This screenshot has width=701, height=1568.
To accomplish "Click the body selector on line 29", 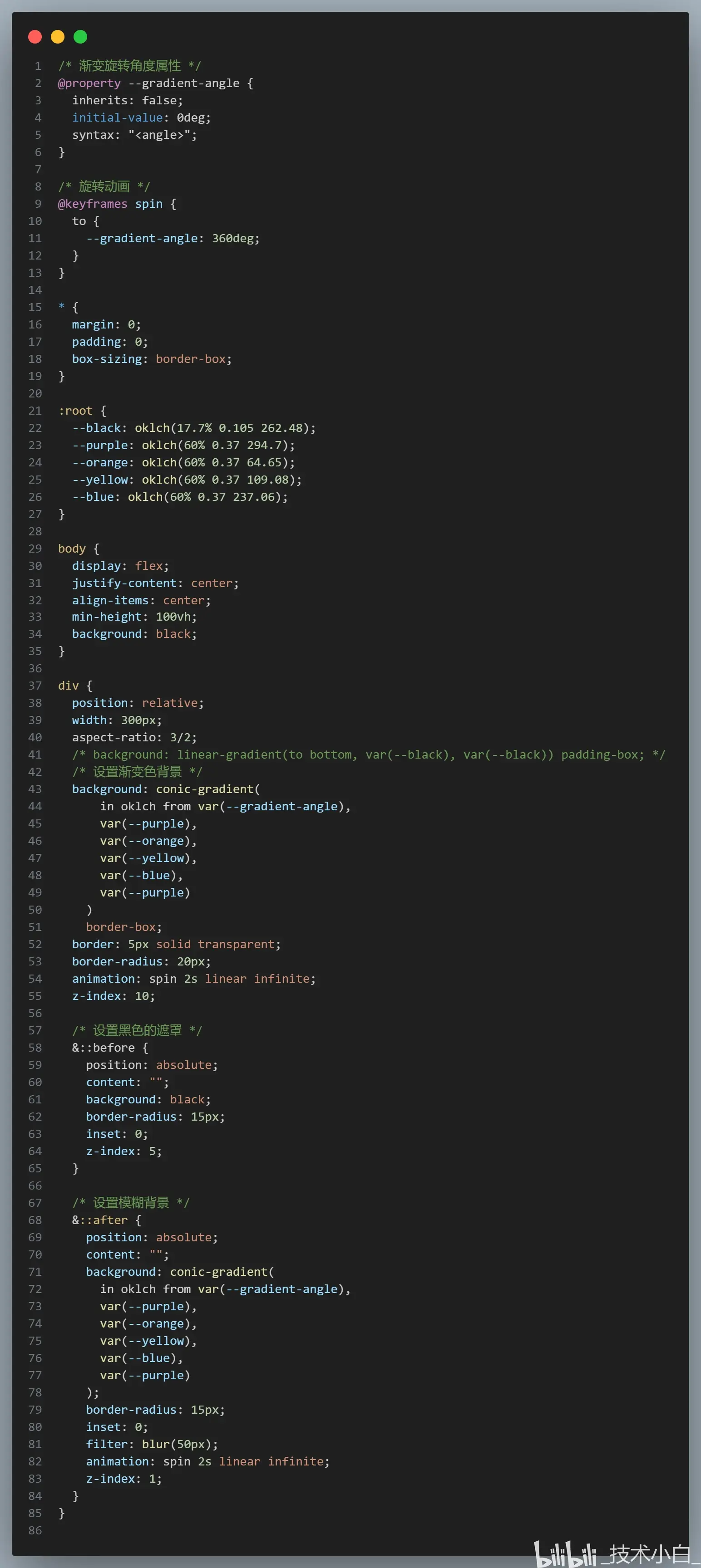I will pos(72,549).
